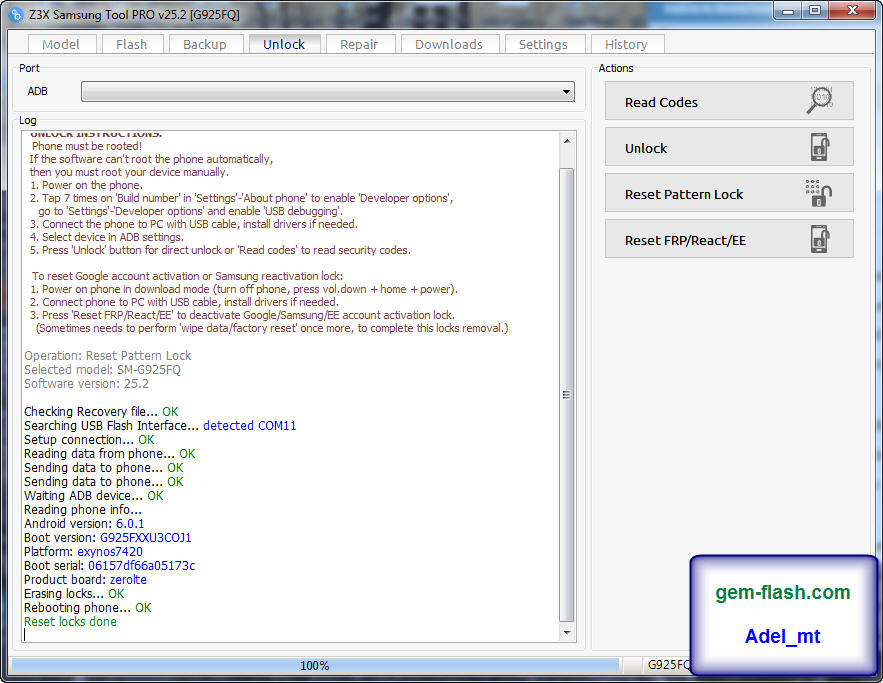
Task: Click 'Operation: Reset Pattern Lock' log line
Action: click(108, 356)
